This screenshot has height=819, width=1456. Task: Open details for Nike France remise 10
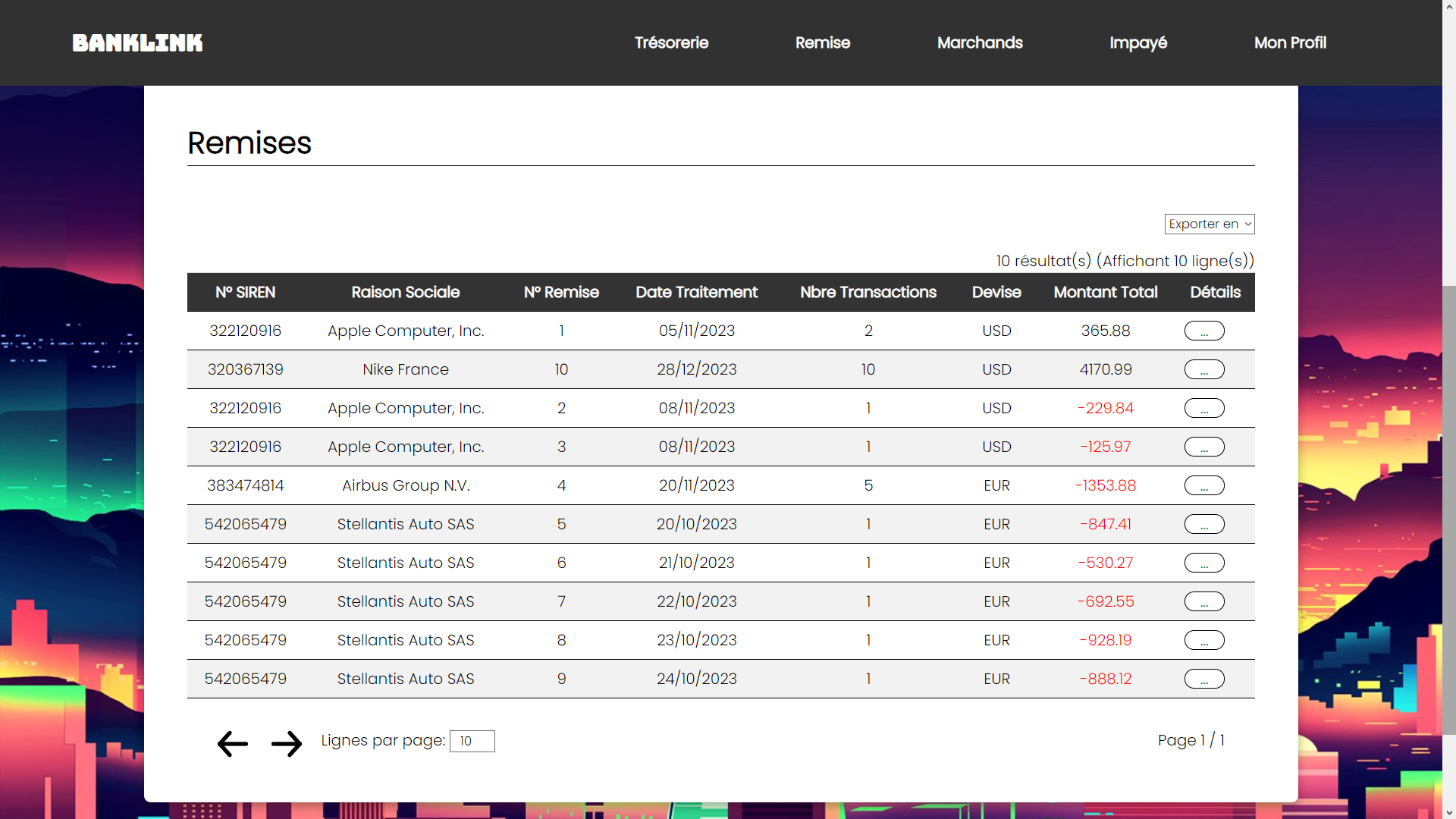click(1204, 369)
